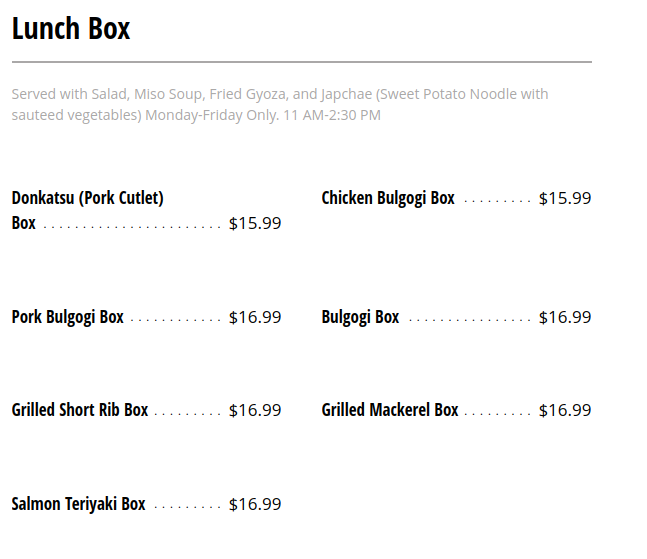Click the Salmon Teriyaki Box $16.99 price
Viewport: 647px width, 559px height.
[x=255, y=504]
